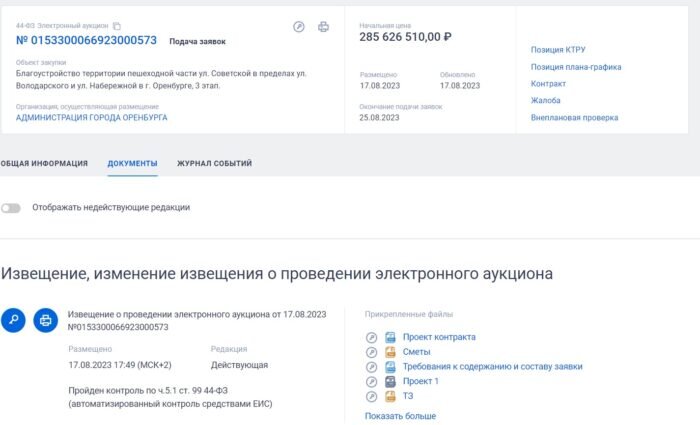Viewport: 700px width, 425px height.
Task: Click the Действующая edition value
Action: (239, 365)
